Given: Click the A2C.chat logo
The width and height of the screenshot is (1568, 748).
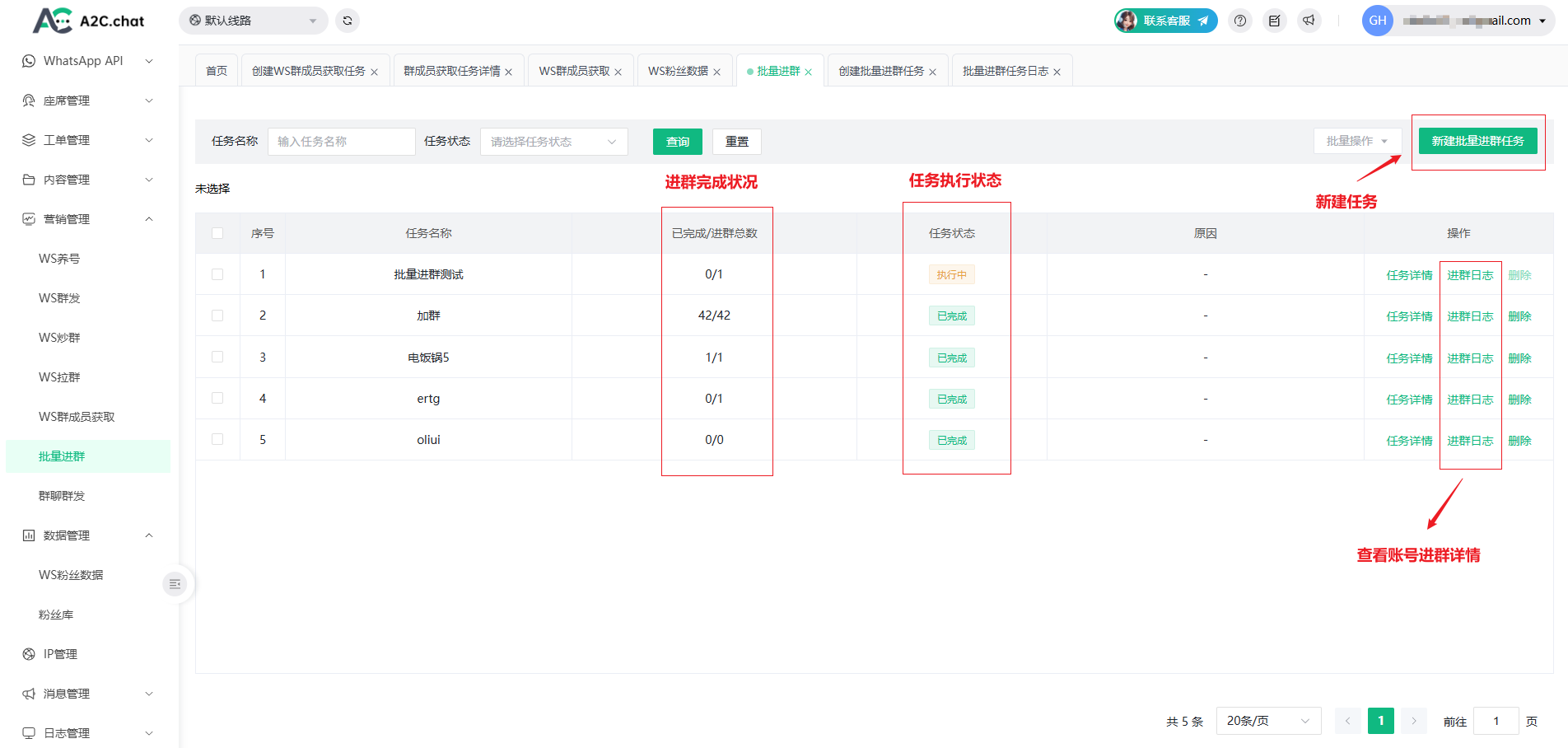Looking at the screenshot, I should click(x=89, y=21).
